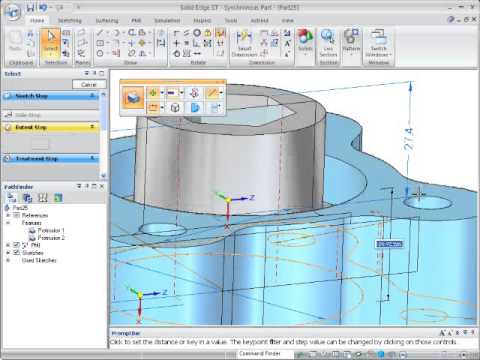Click the distance value input box in viewport
This screenshot has width=480, height=360.
(389, 244)
